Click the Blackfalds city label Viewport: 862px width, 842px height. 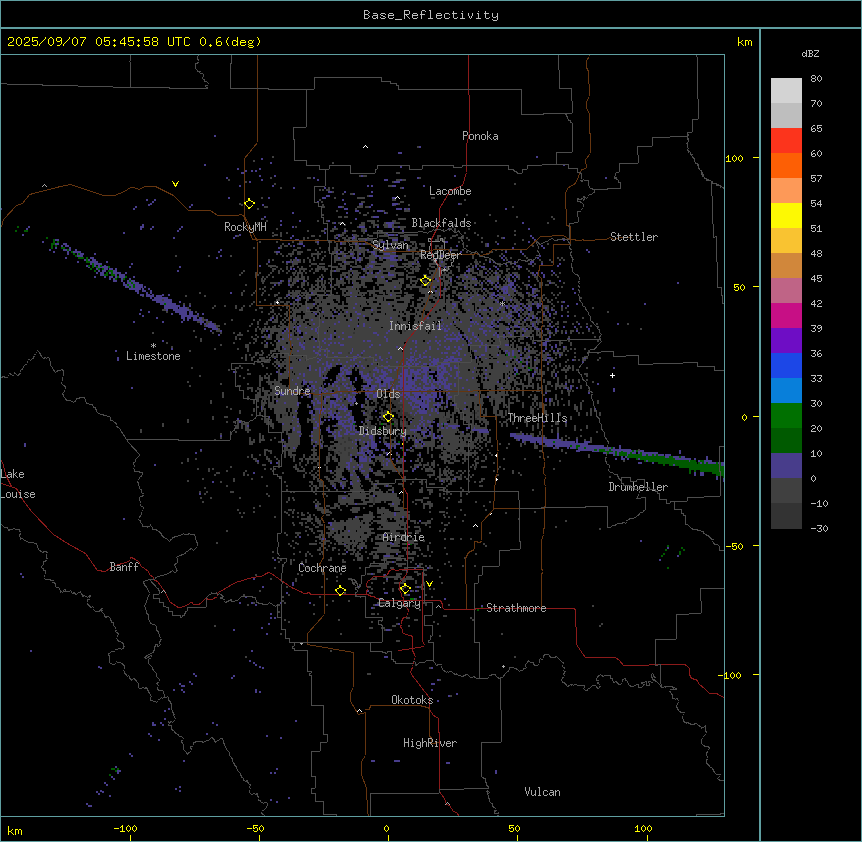441,223
